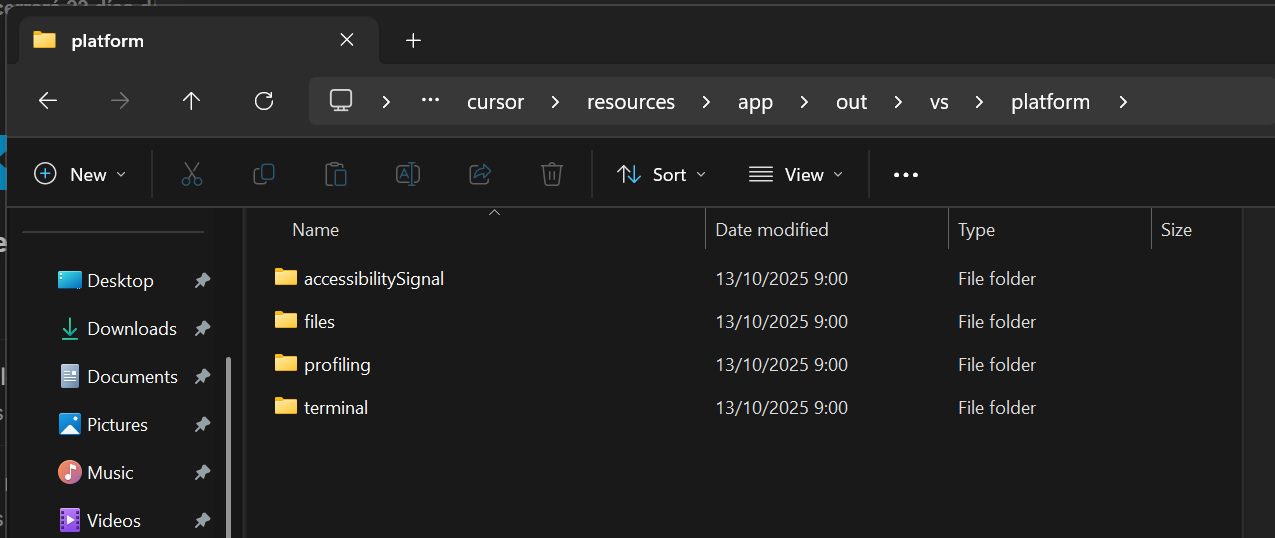Navigate back to previous folder
The height and width of the screenshot is (538, 1275).
pos(48,101)
